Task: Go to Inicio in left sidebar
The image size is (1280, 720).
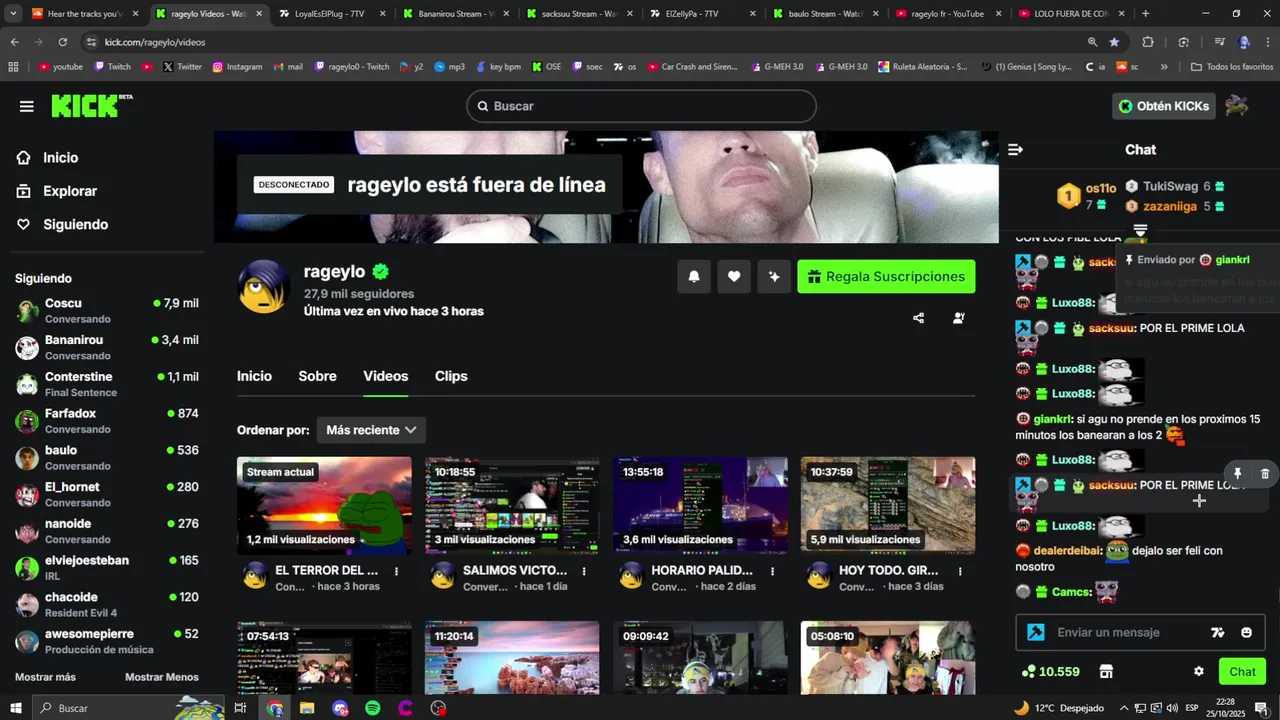Action: (60, 158)
